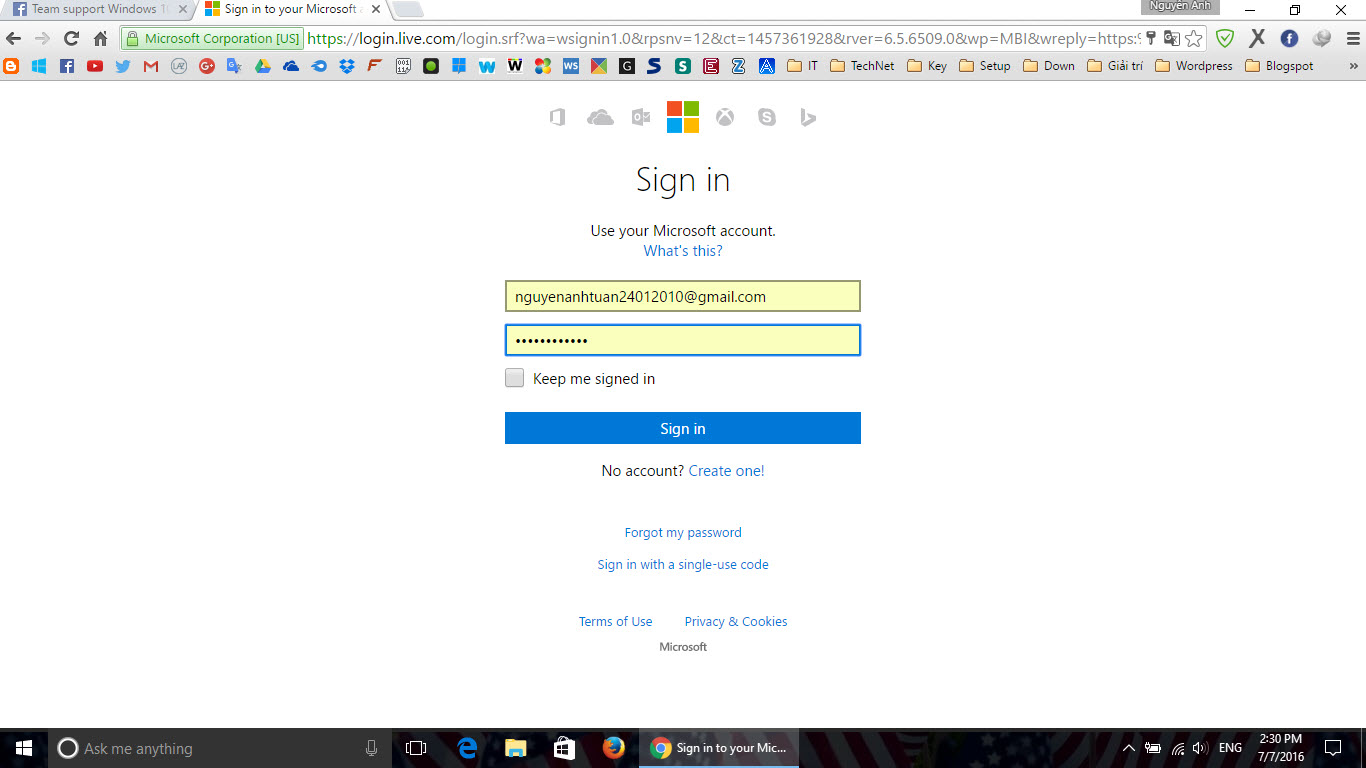Open the IT bookmarks folder
This screenshot has width=1366, height=768.
[x=803, y=66]
